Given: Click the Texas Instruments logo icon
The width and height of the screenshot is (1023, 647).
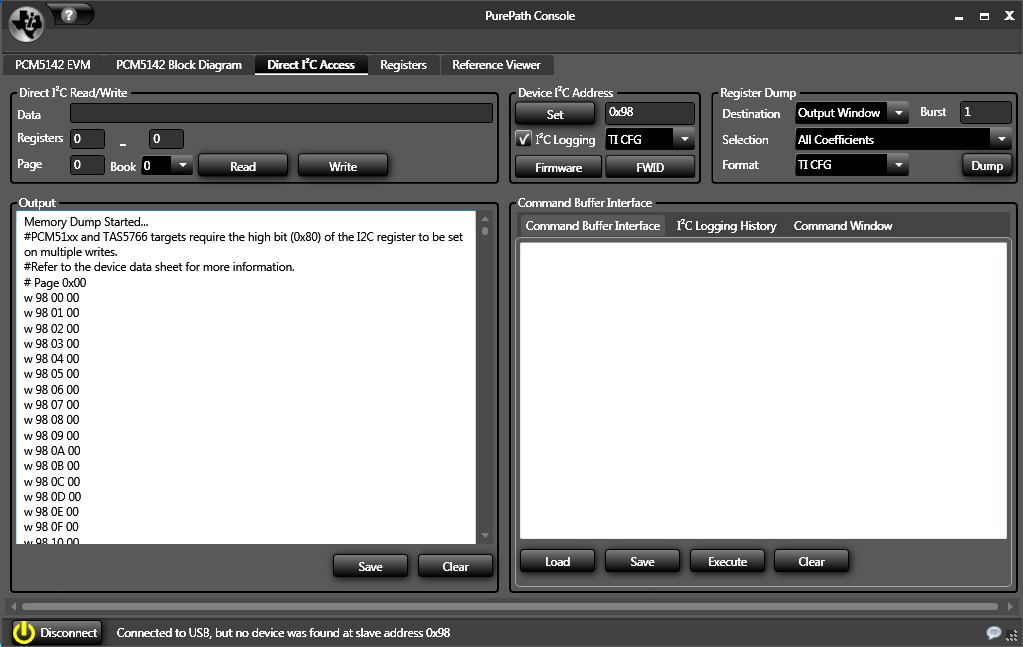Looking at the screenshot, I should click(27, 24).
